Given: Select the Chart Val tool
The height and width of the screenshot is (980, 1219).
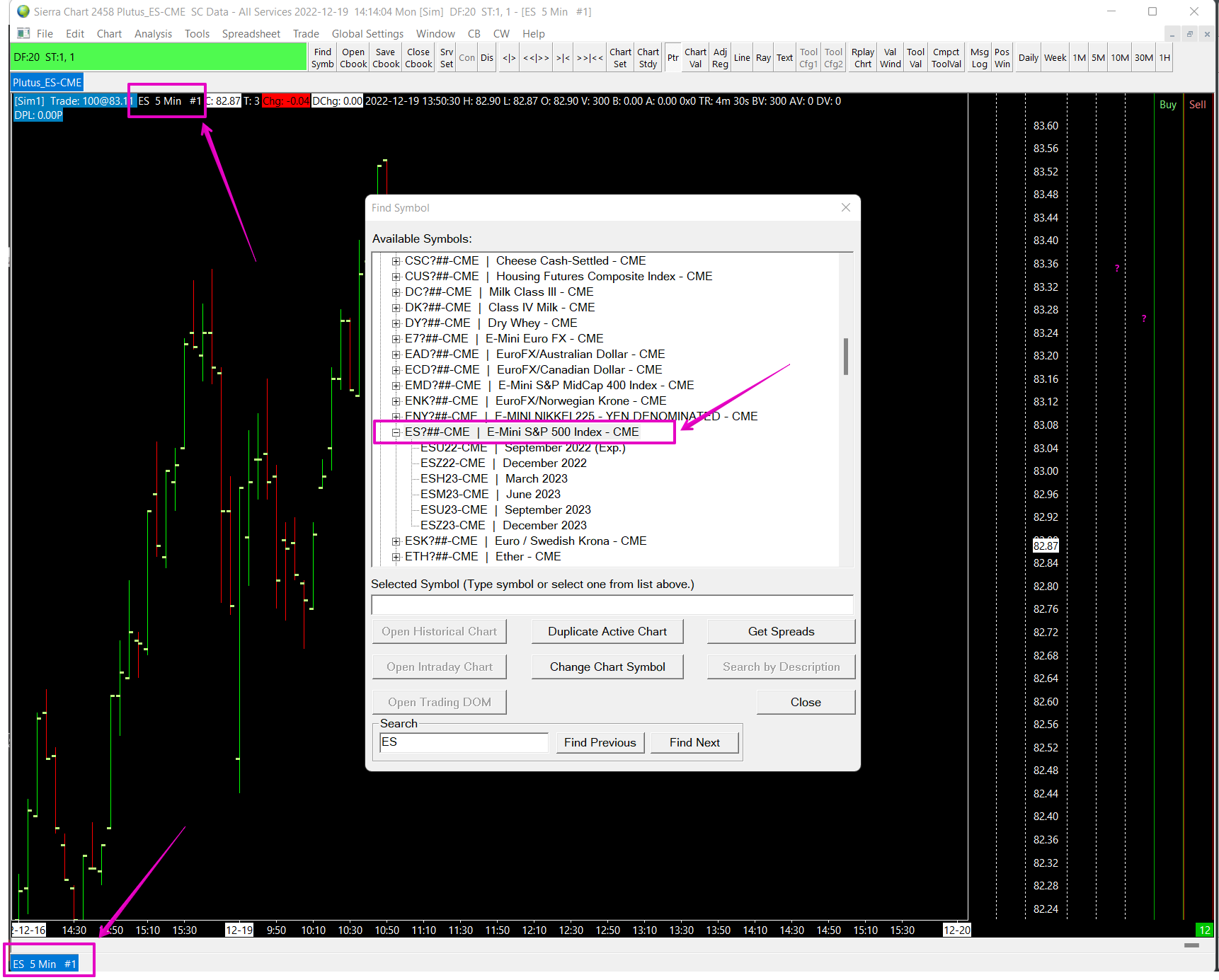Looking at the screenshot, I should click(x=695, y=58).
